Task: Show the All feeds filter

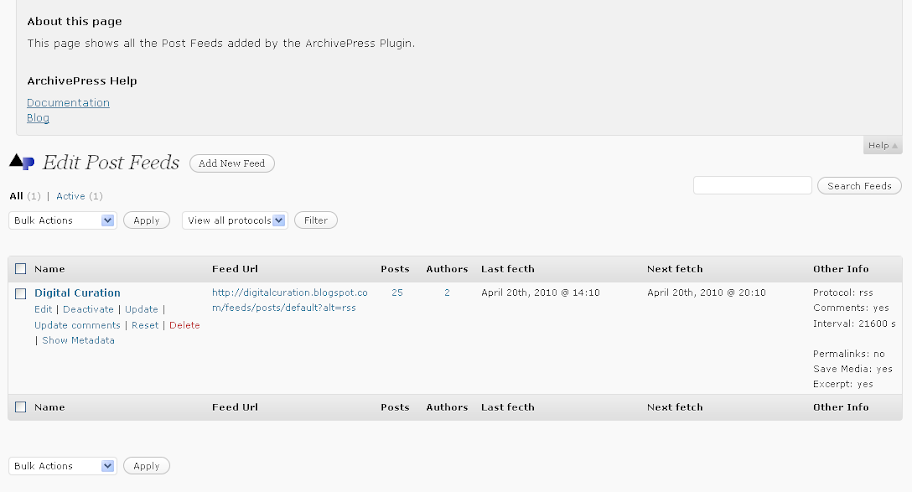Action: coord(16,196)
